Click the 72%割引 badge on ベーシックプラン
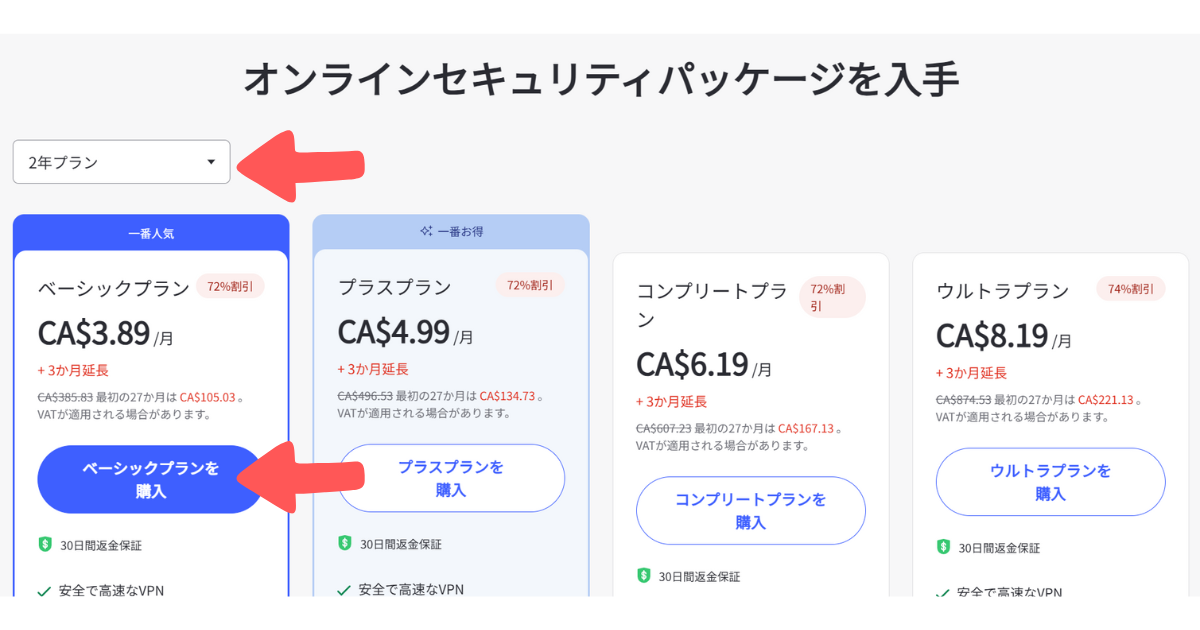 [x=230, y=286]
